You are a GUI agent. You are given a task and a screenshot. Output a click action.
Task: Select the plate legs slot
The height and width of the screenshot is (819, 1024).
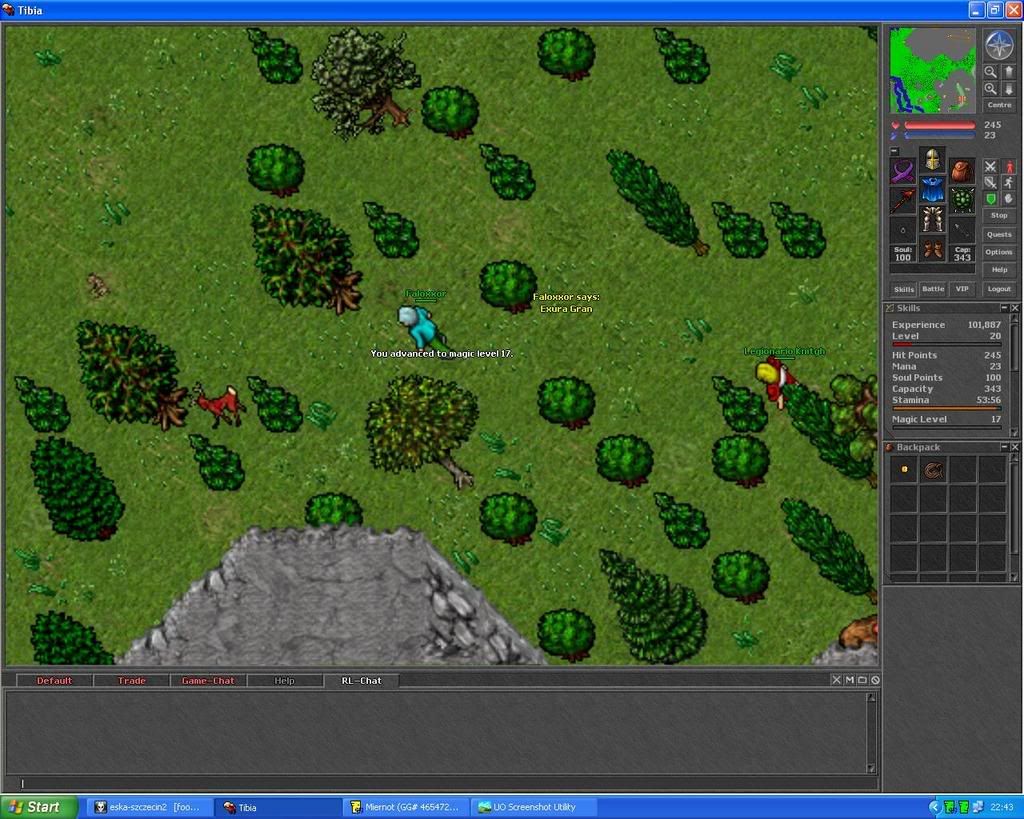(x=933, y=219)
